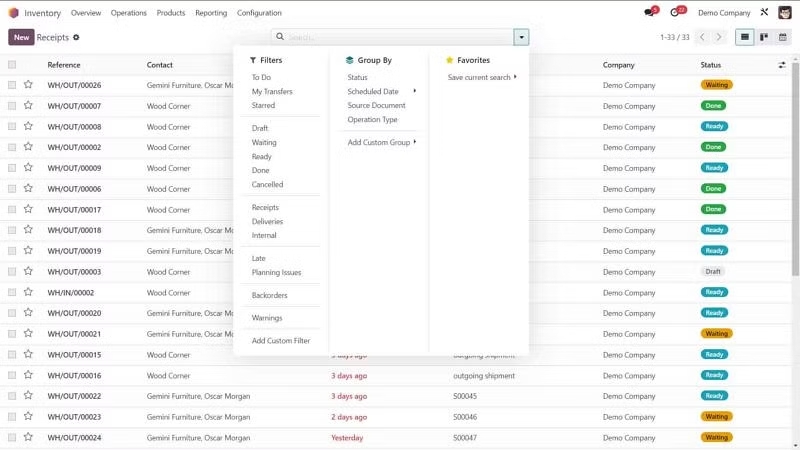Open the Operations menu
Screen dimensions: 800x450
[128, 13]
